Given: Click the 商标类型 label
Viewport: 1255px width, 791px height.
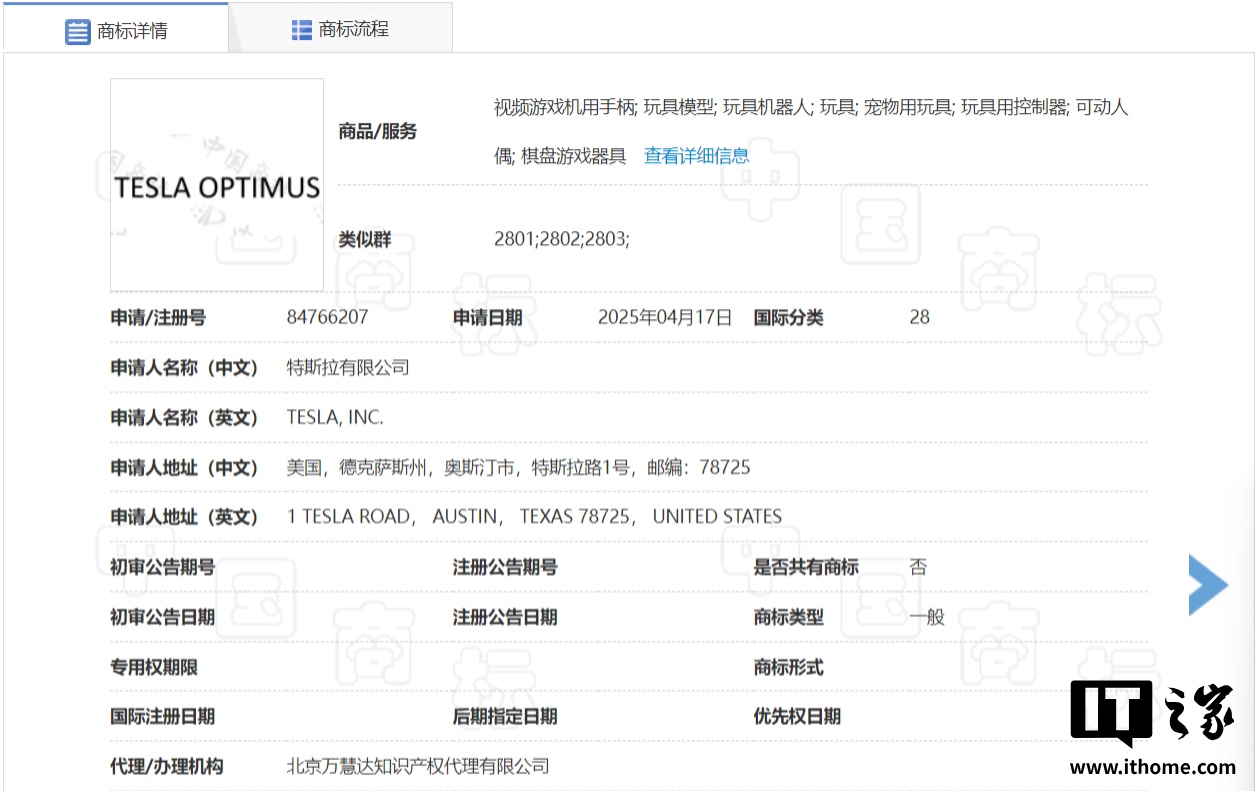Looking at the screenshot, I should 788,617.
